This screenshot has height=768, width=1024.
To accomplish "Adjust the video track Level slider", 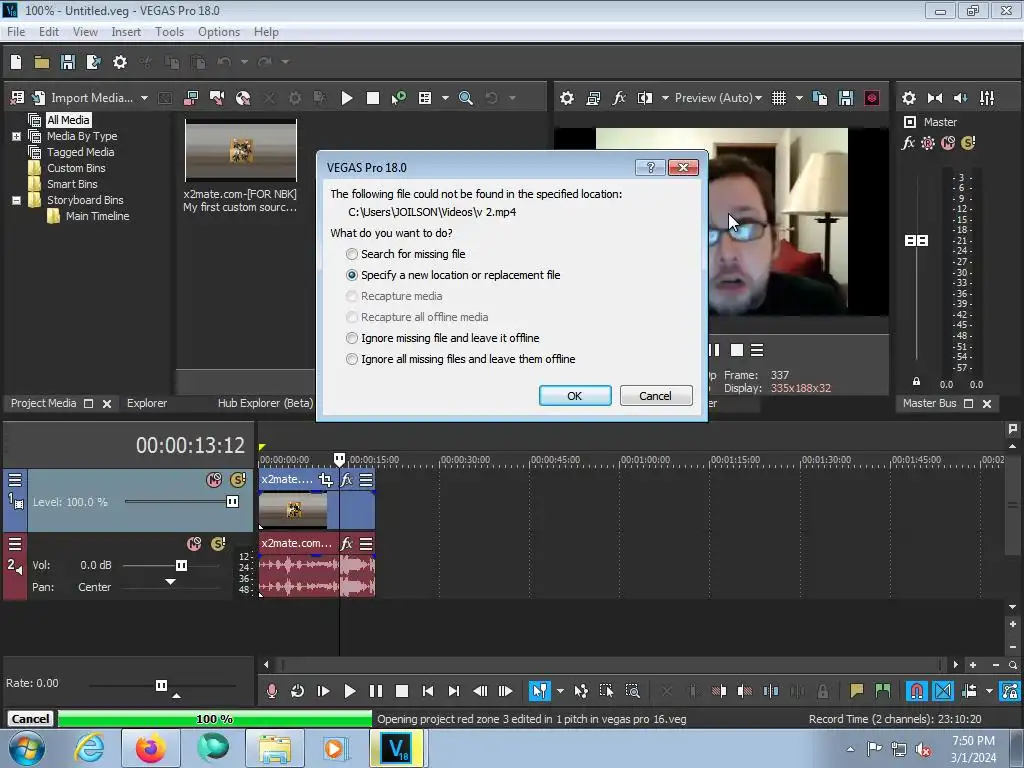I will (232, 502).
